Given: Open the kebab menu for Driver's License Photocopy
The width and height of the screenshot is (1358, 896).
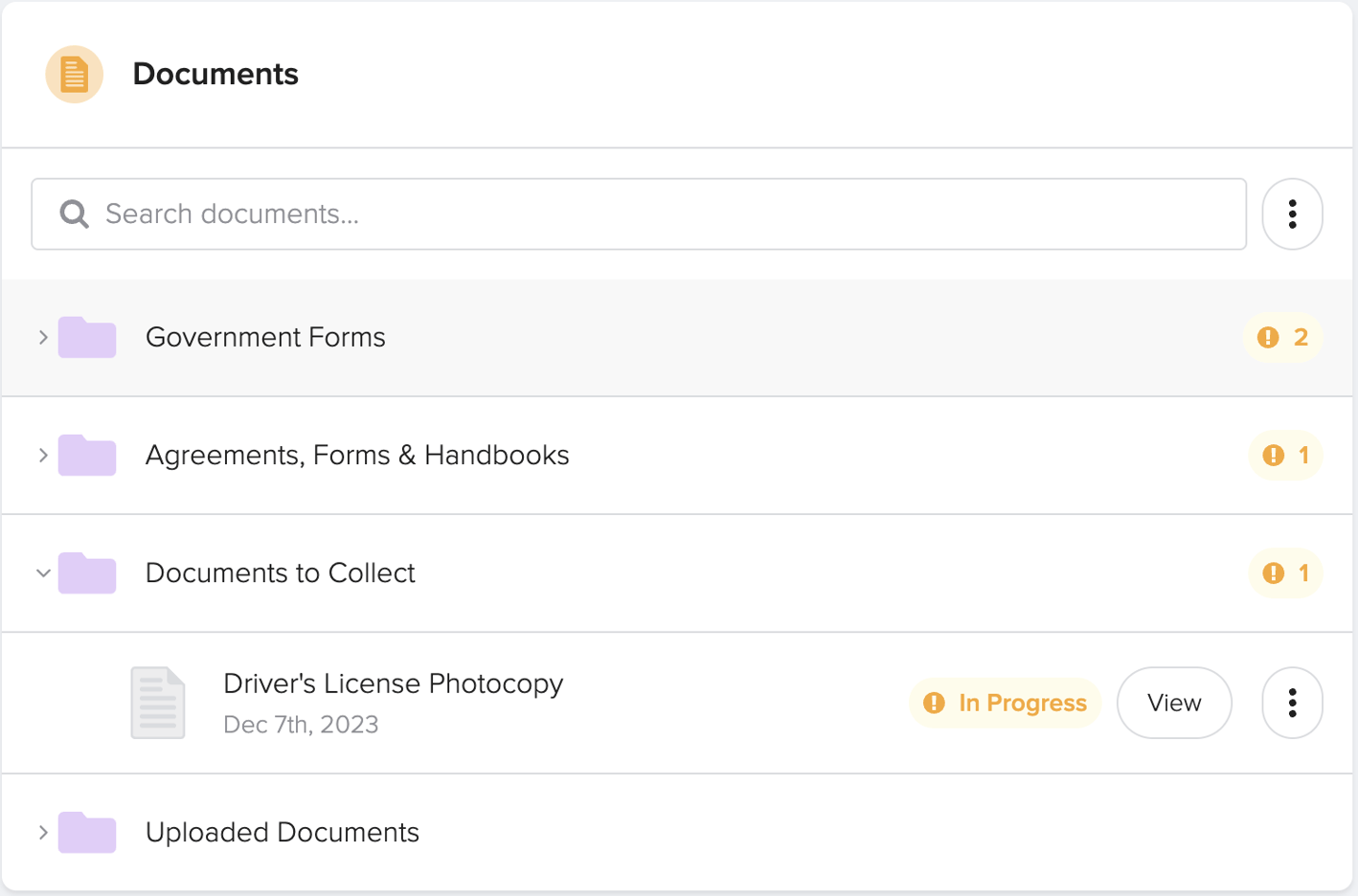Looking at the screenshot, I should click(x=1292, y=702).
